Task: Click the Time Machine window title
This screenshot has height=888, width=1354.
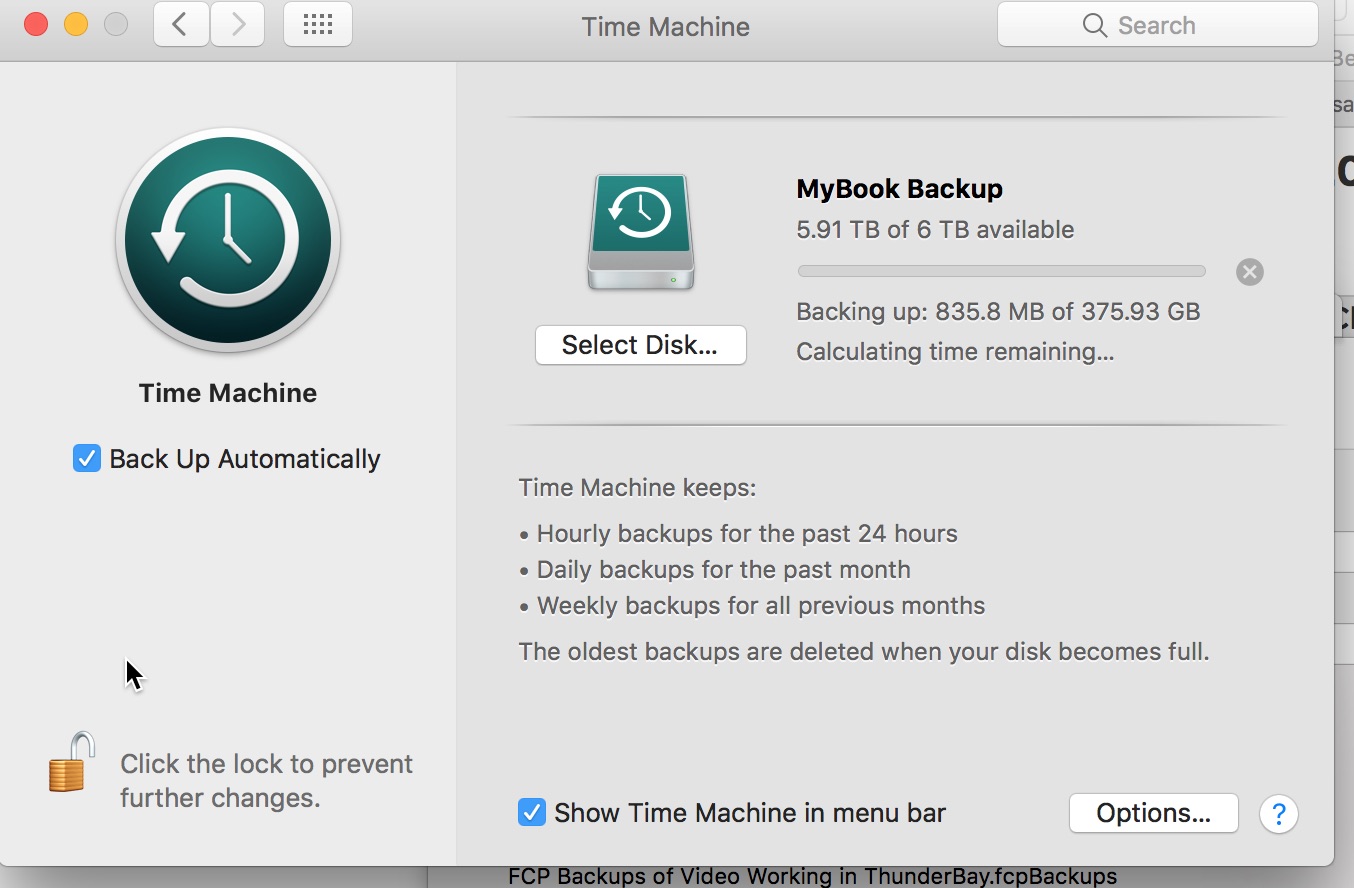Action: pyautogui.click(x=665, y=27)
